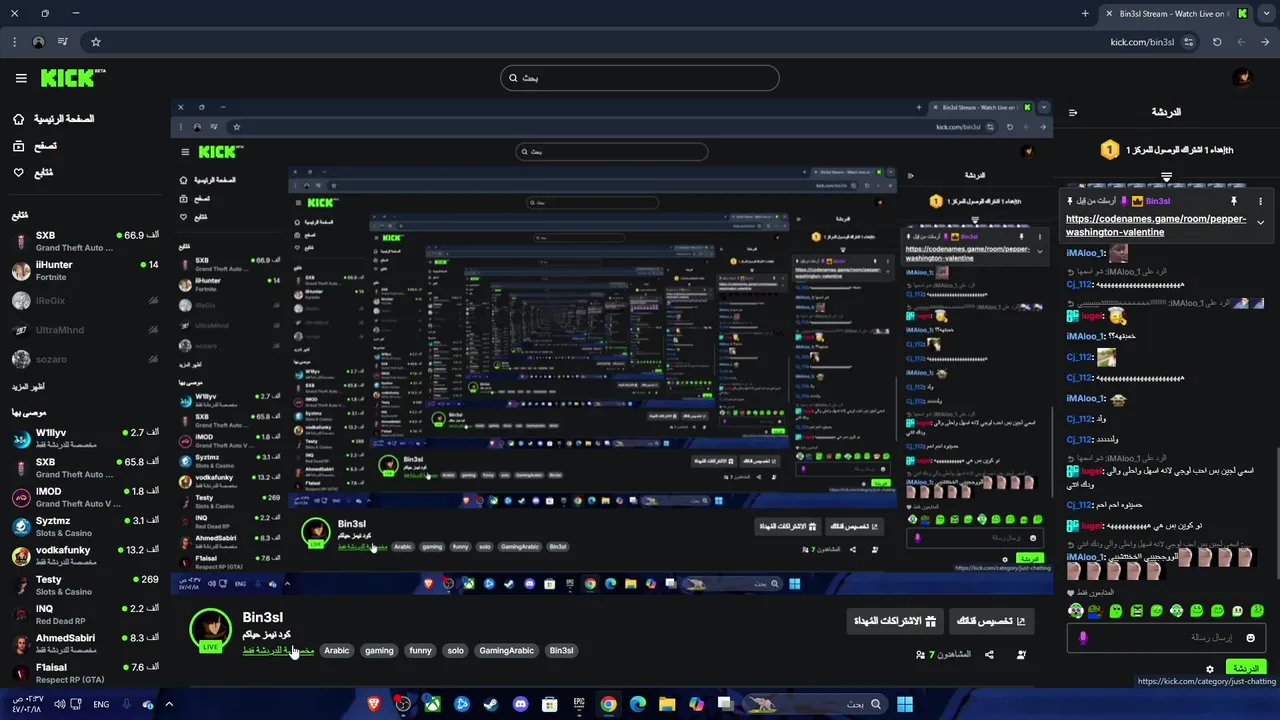Open the codenames.game room link
This screenshot has width=1280, height=720.
coord(1156,225)
